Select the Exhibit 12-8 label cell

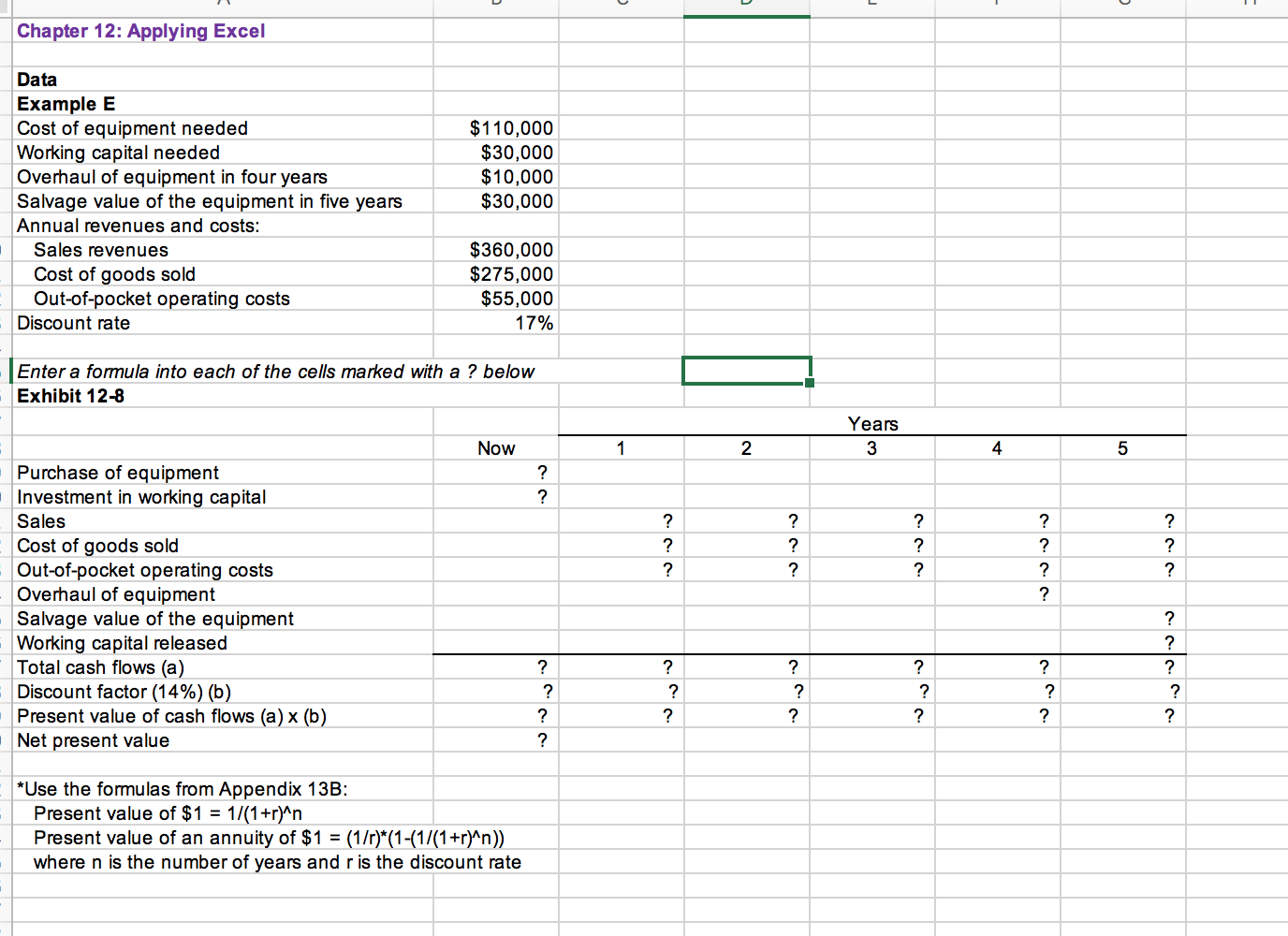(70, 395)
